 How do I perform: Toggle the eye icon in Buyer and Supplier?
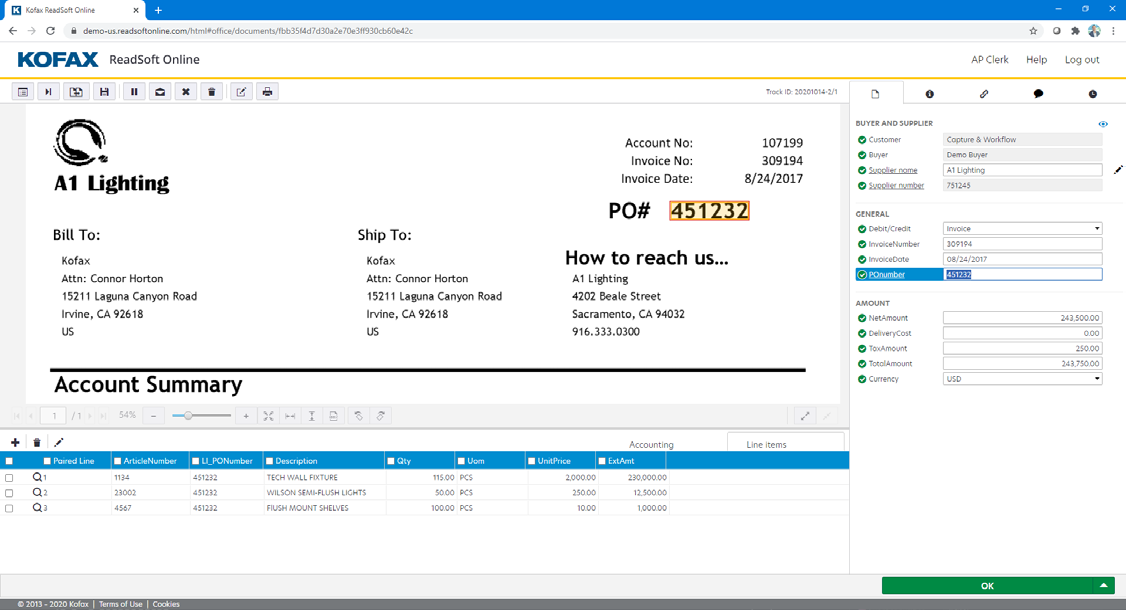pyautogui.click(x=1103, y=124)
